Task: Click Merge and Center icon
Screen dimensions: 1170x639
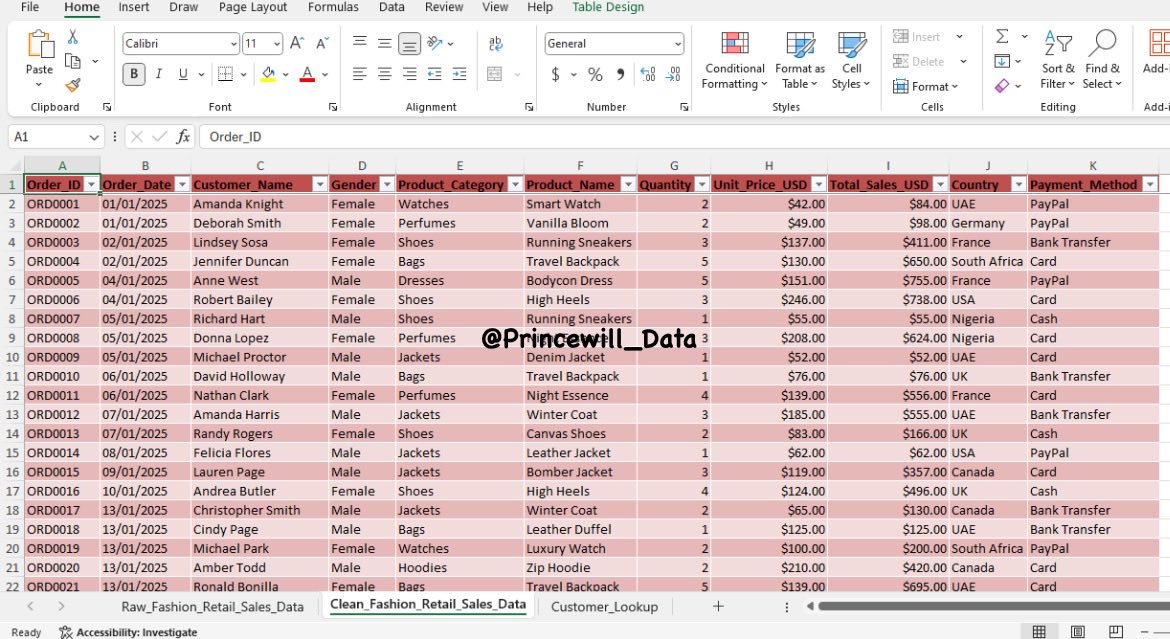Action: point(495,74)
